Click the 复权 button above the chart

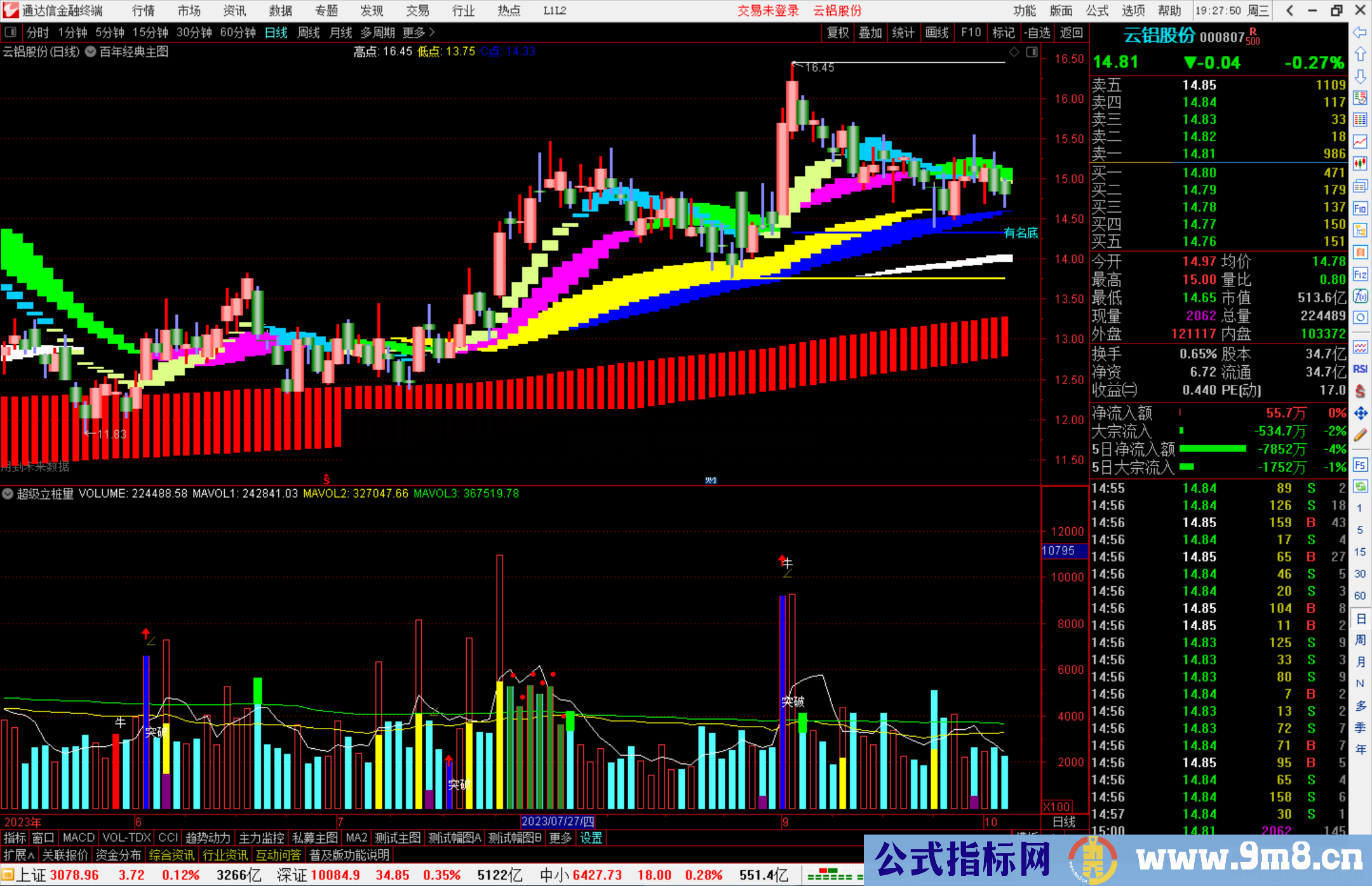pos(838,32)
